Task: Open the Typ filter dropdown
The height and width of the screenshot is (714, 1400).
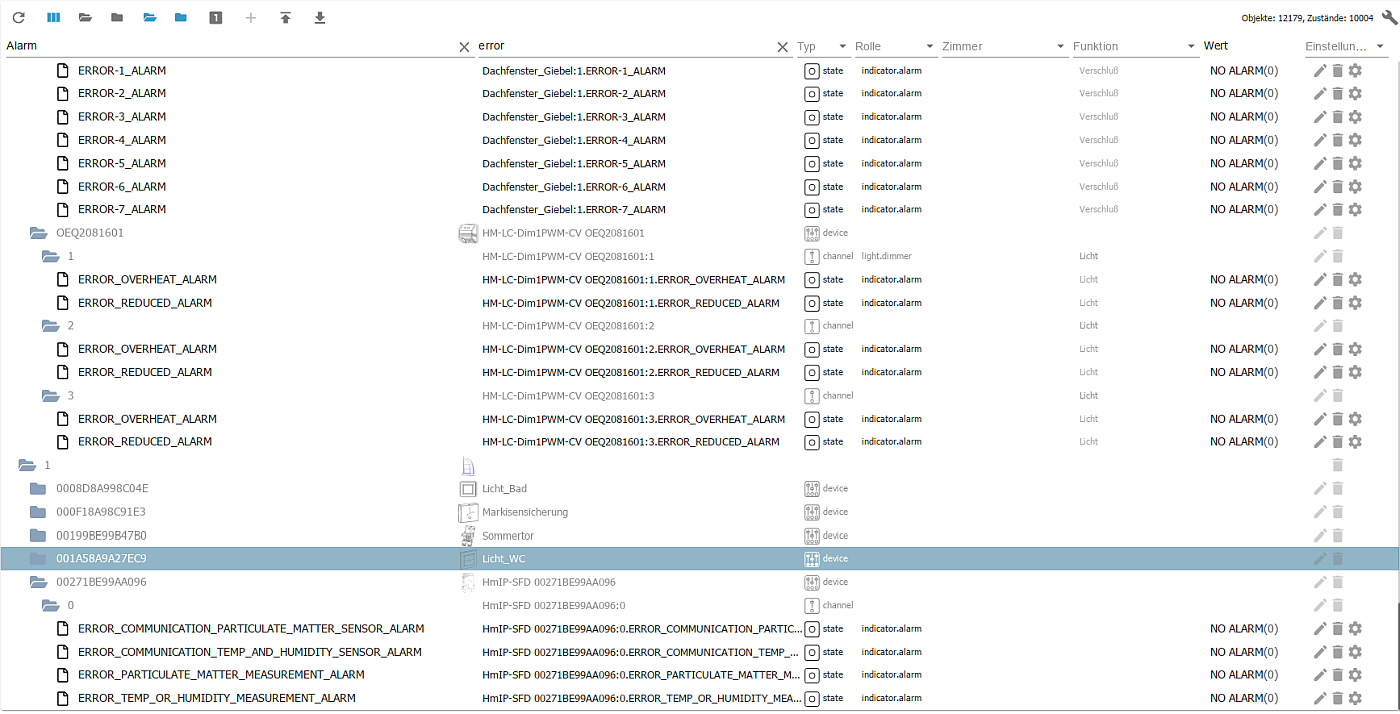Action: (x=823, y=47)
